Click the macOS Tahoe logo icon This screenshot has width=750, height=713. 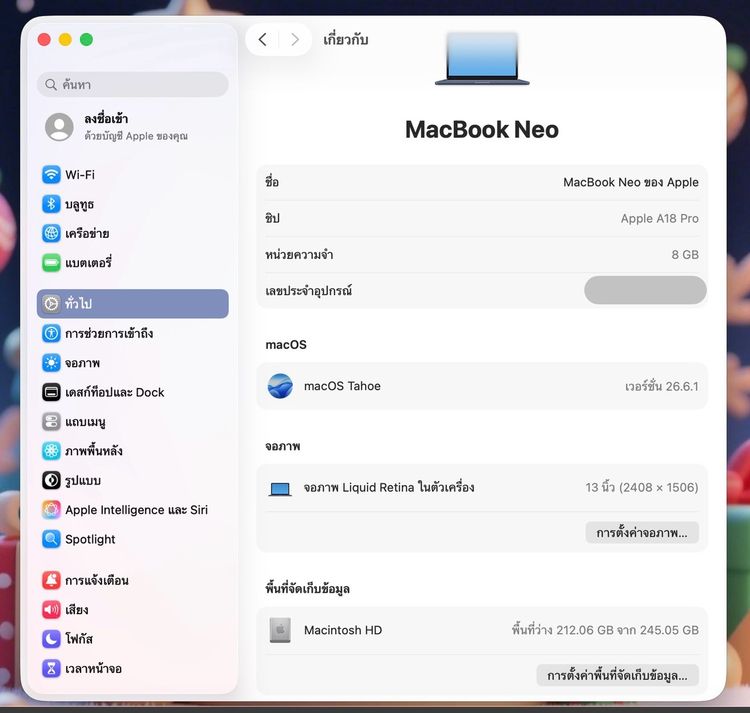point(280,386)
